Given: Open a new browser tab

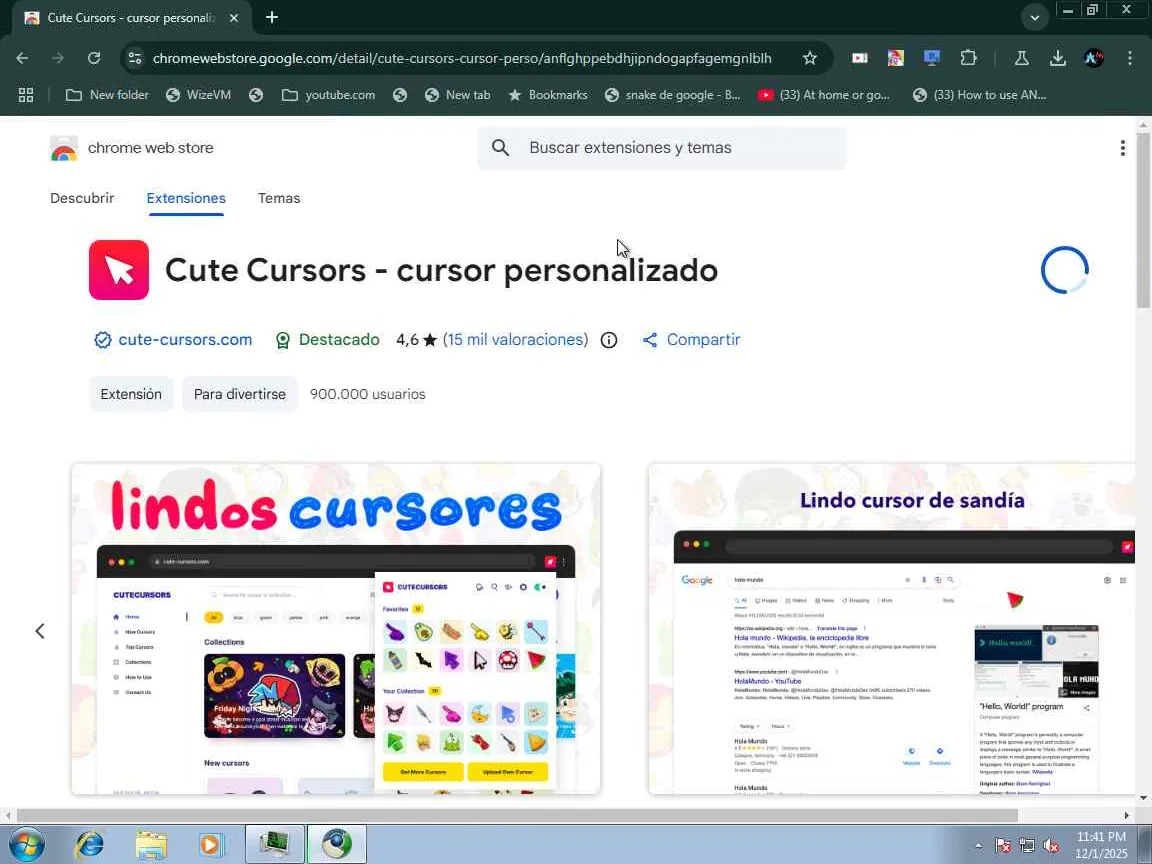Looking at the screenshot, I should point(272,17).
